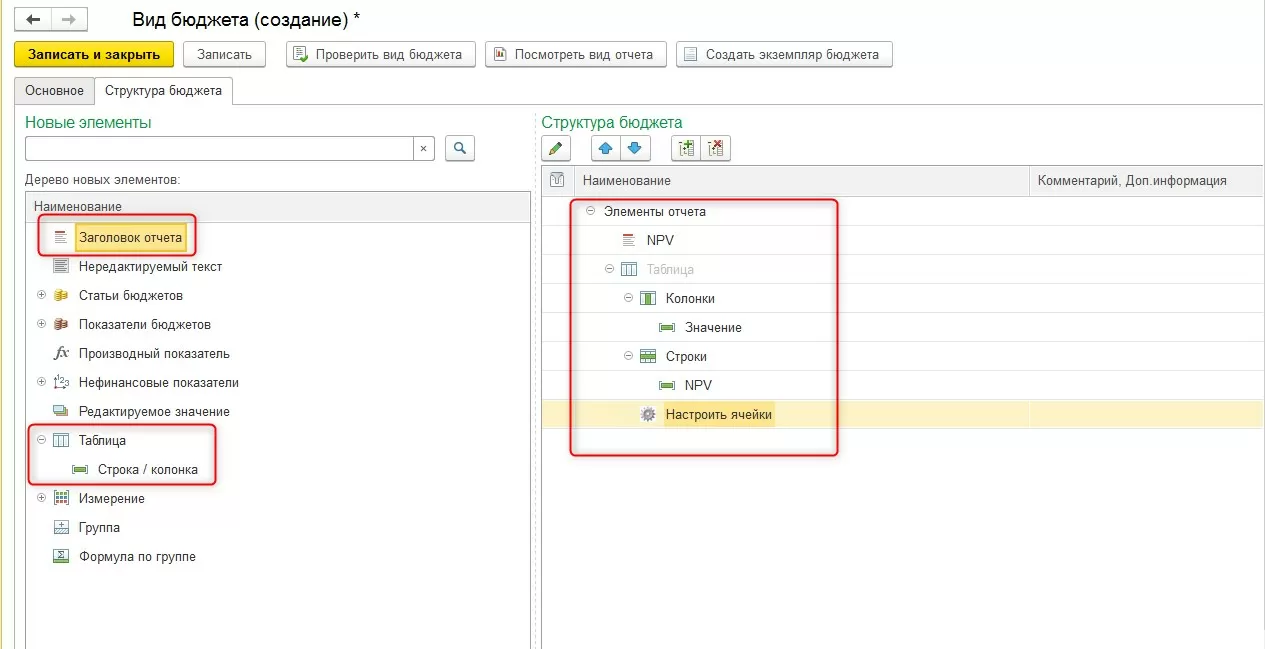Move element down with blue down arrow

(x=635, y=149)
